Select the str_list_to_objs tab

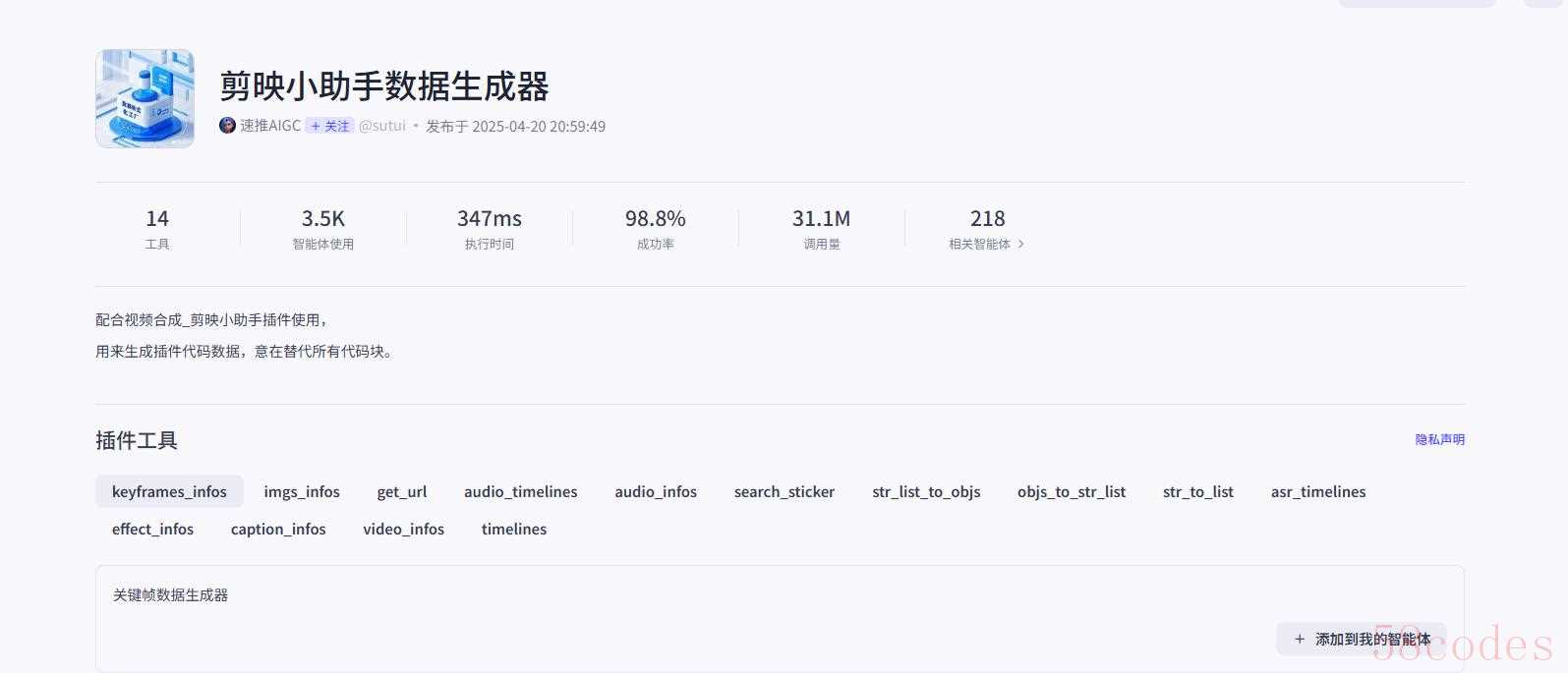click(926, 492)
